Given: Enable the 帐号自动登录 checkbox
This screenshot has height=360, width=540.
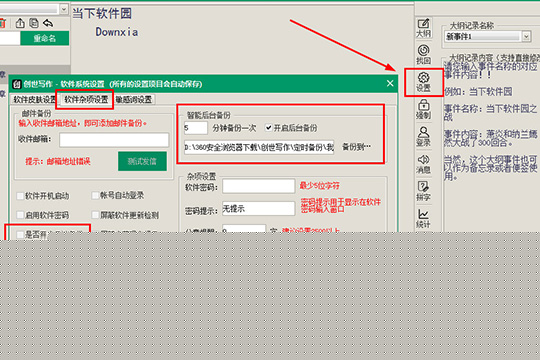Looking at the screenshot, I should [x=95, y=196].
